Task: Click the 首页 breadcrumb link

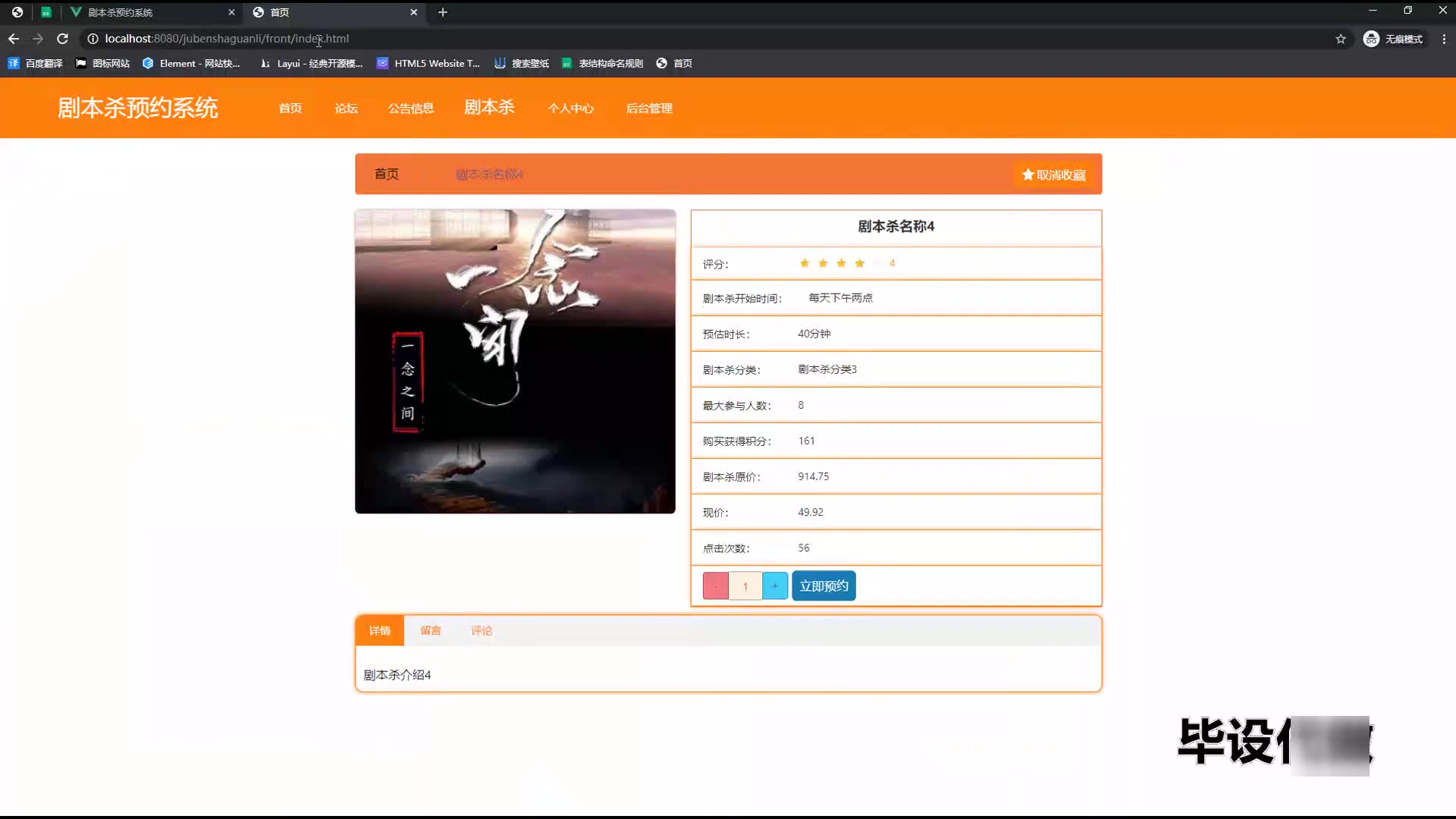Action: (x=386, y=174)
